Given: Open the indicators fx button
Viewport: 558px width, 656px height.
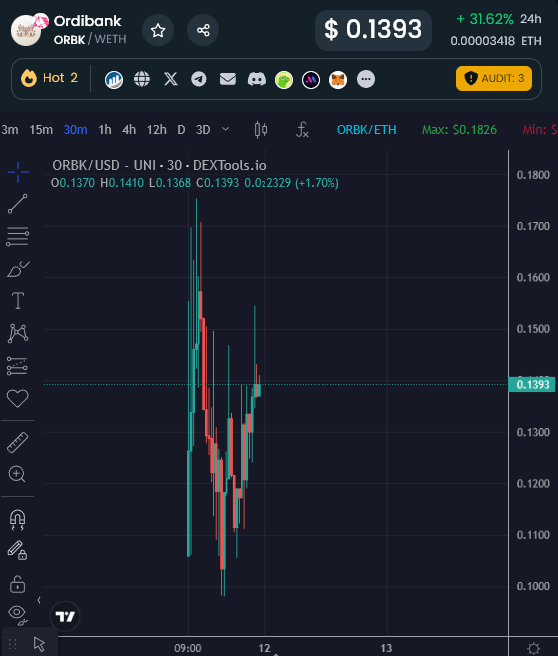Looking at the screenshot, I should (302, 130).
